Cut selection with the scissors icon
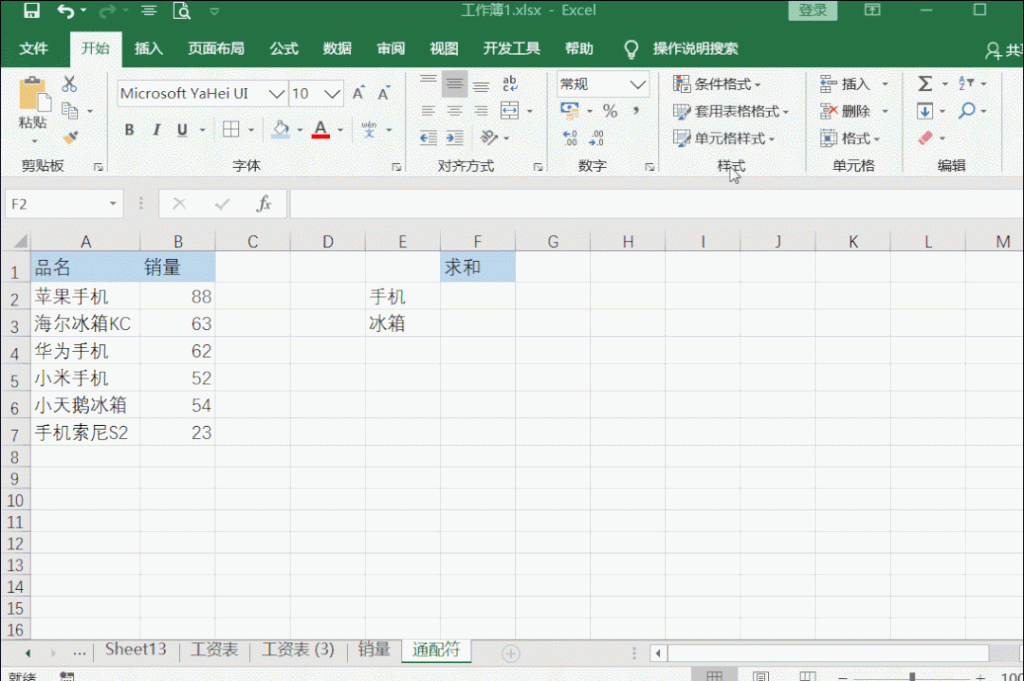The width and height of the screenshot is (1024, 681). 69,84
